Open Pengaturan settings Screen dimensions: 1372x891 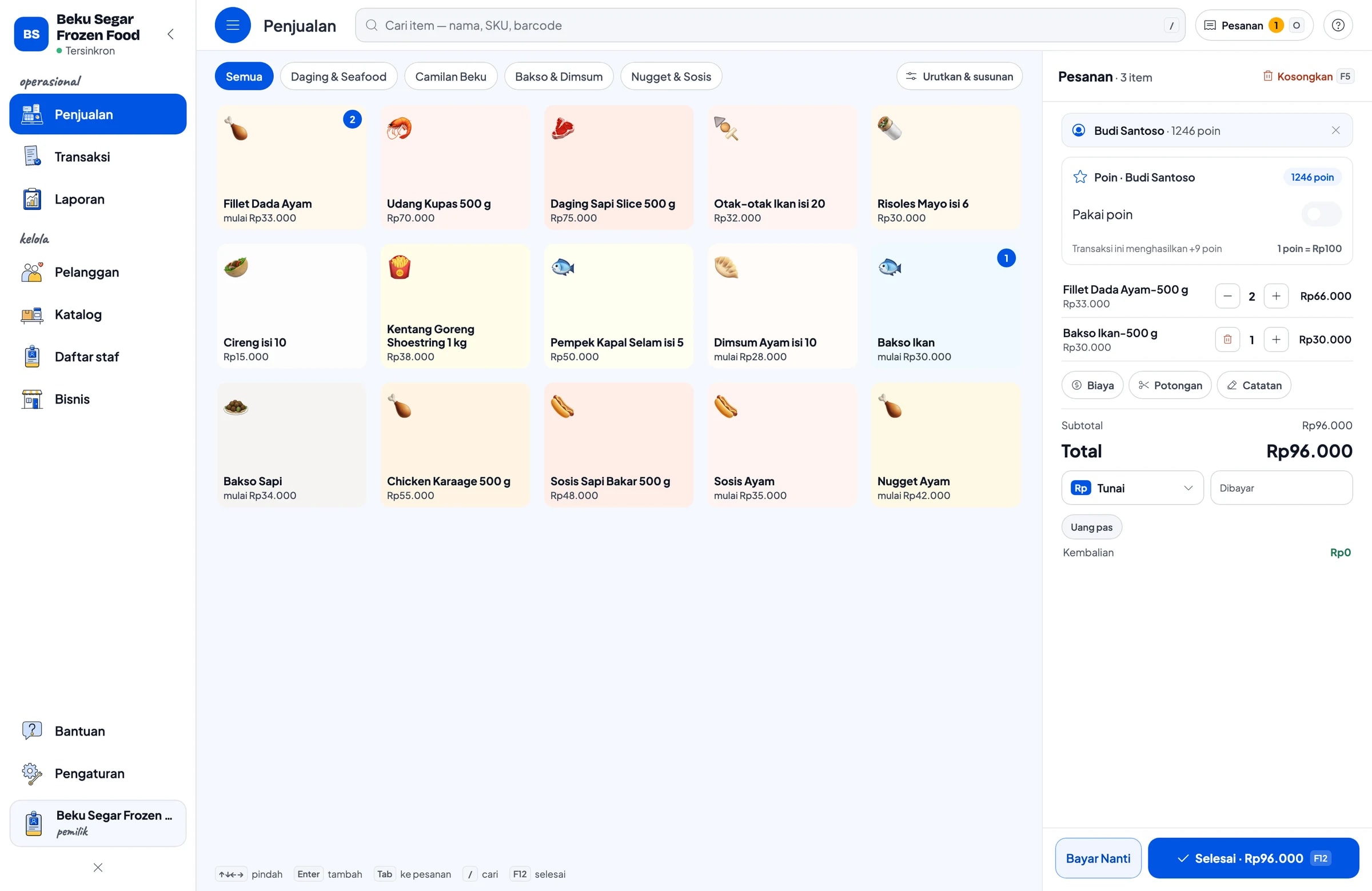point(98,773)
